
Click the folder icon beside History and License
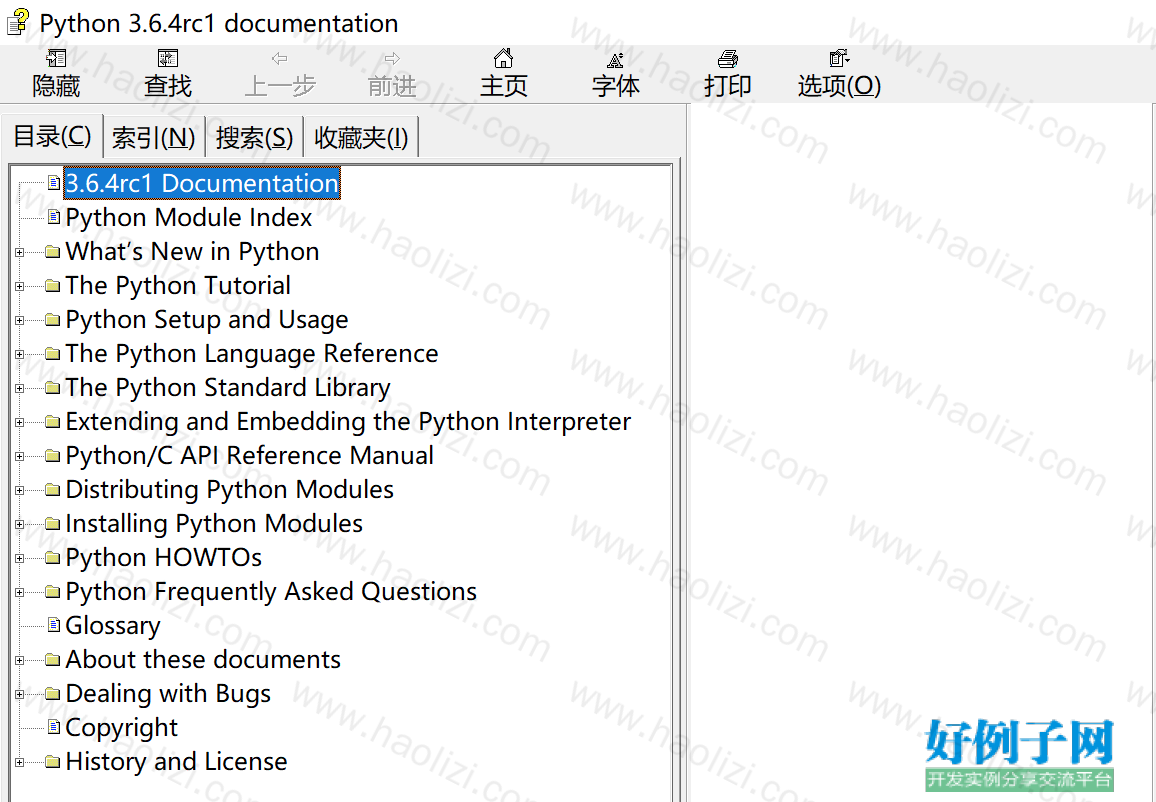pyautogui.click(x=52, y=761)
